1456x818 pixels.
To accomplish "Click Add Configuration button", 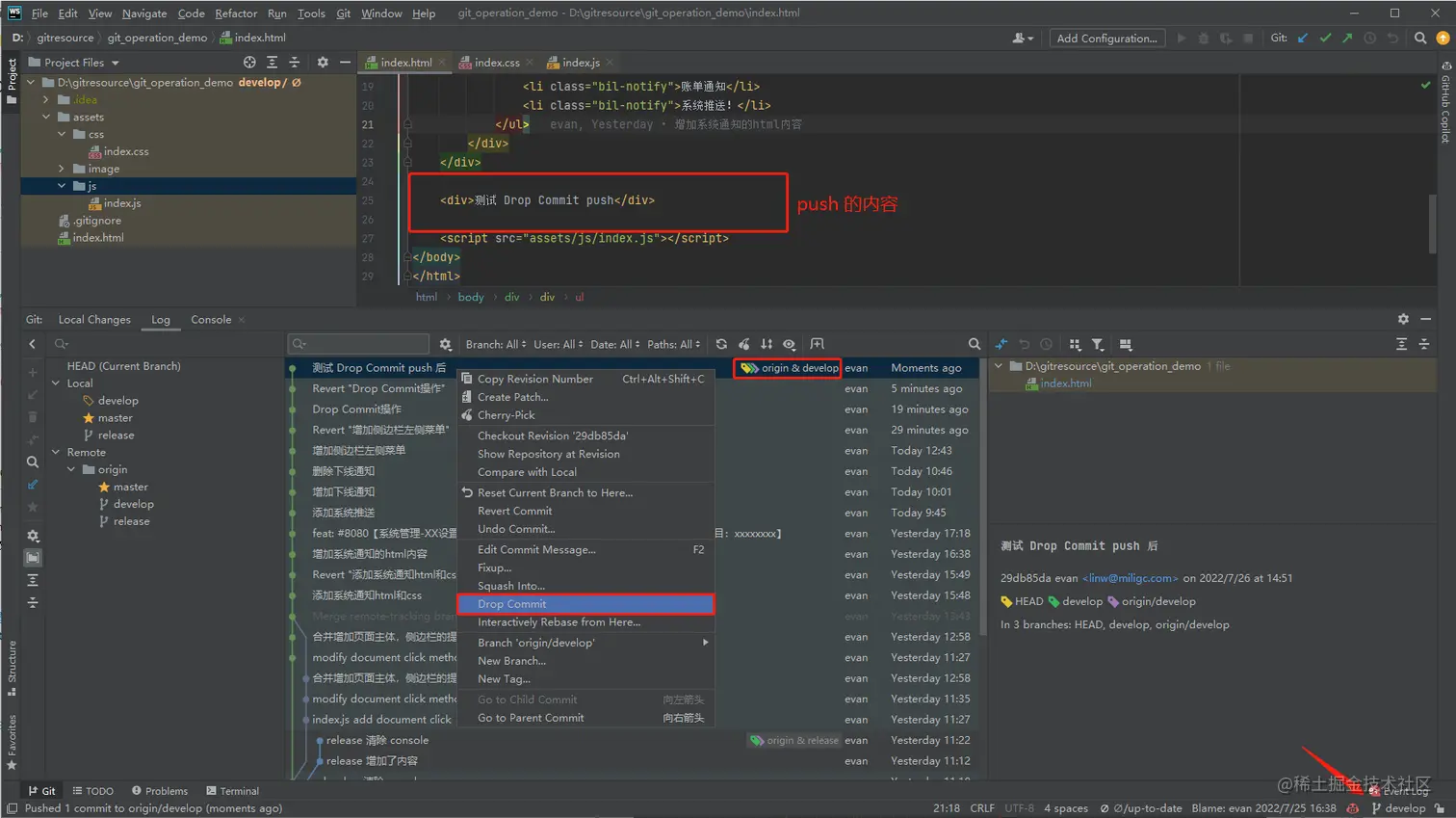I will [1106, 39].
